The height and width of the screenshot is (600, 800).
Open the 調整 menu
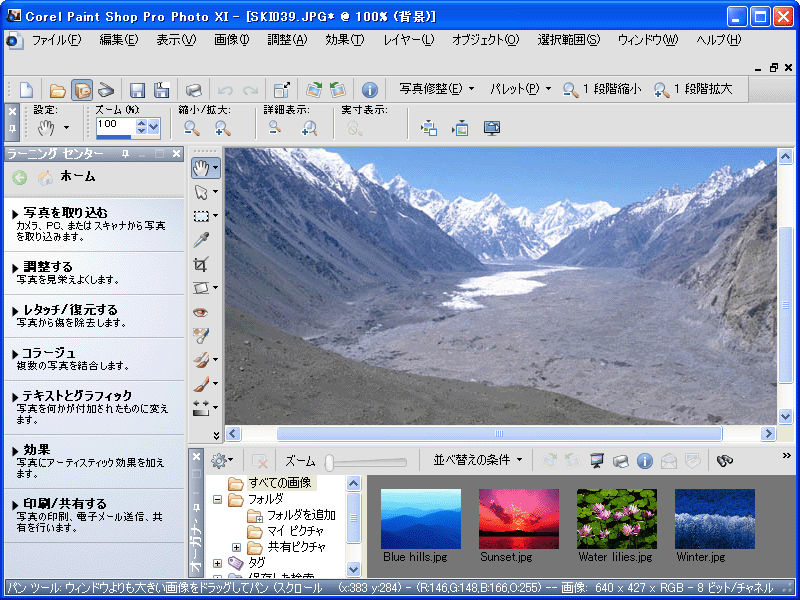tap(287, 40)
